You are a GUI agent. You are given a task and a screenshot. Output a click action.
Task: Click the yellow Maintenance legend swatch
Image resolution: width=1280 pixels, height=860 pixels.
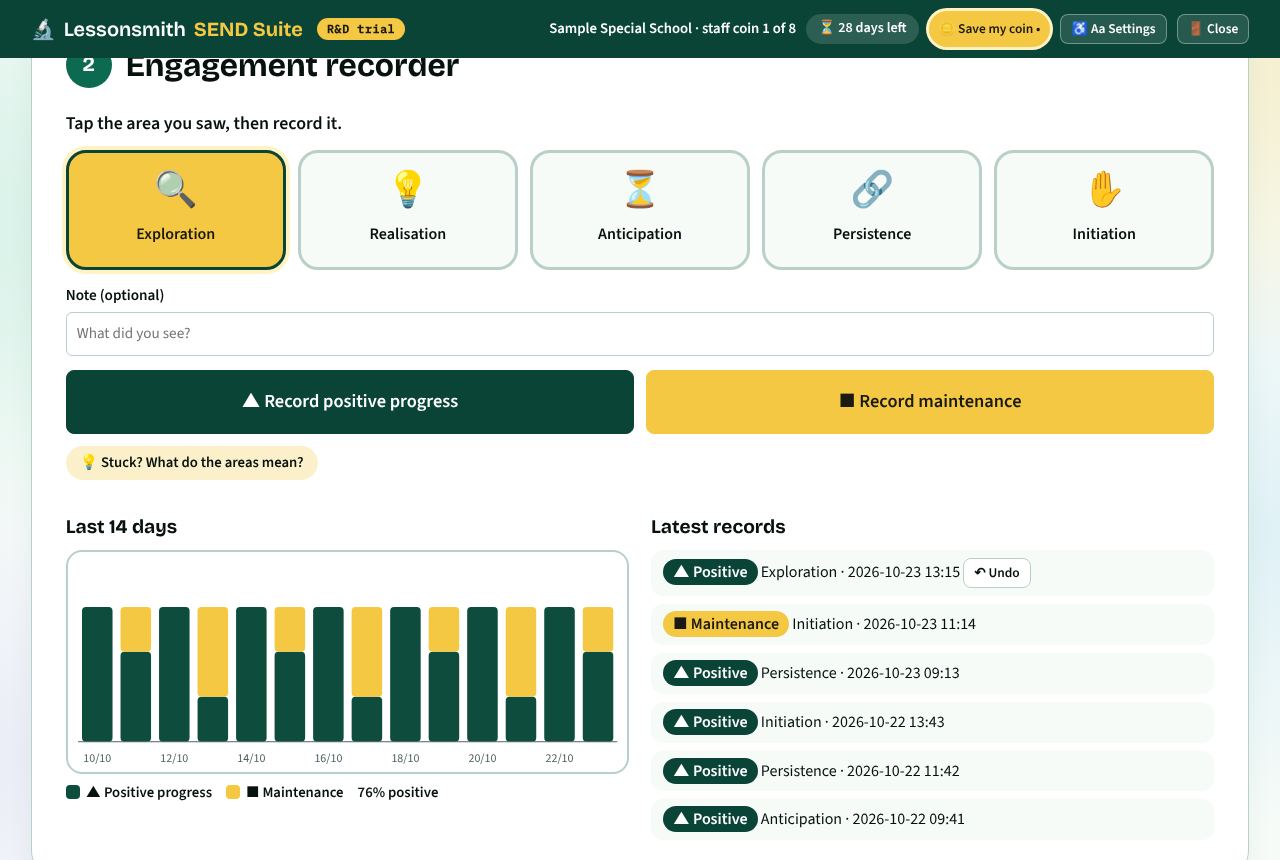click(x=233, y=792)
